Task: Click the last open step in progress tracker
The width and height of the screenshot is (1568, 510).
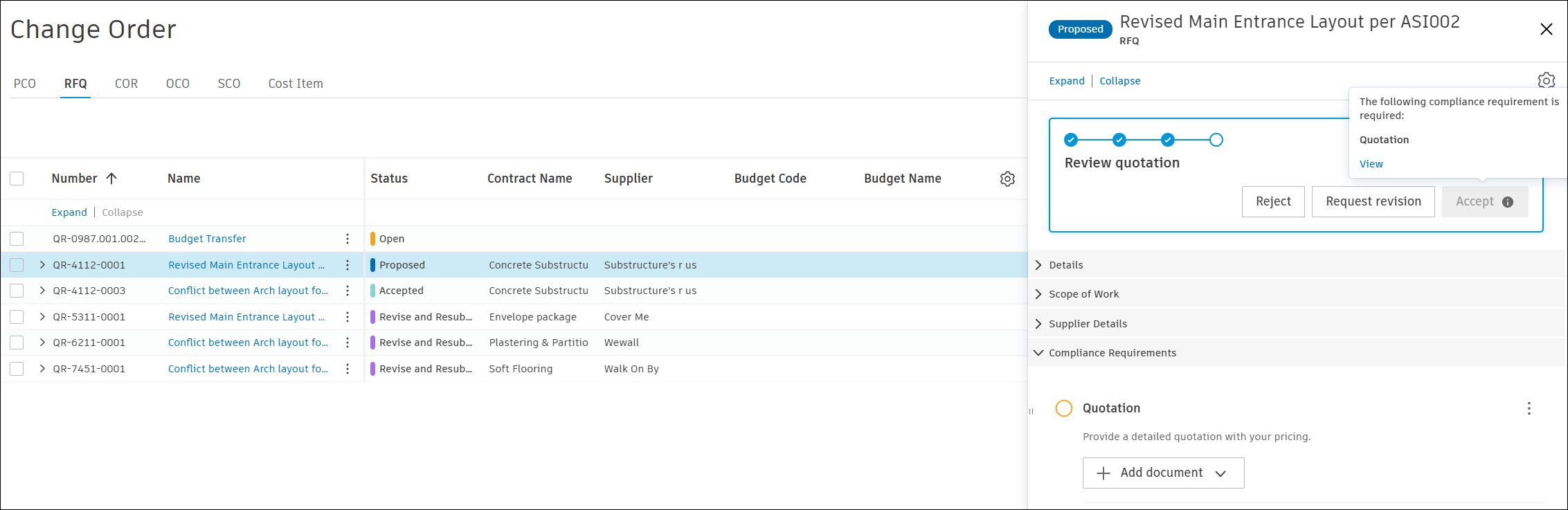Action: point(1216,140)
